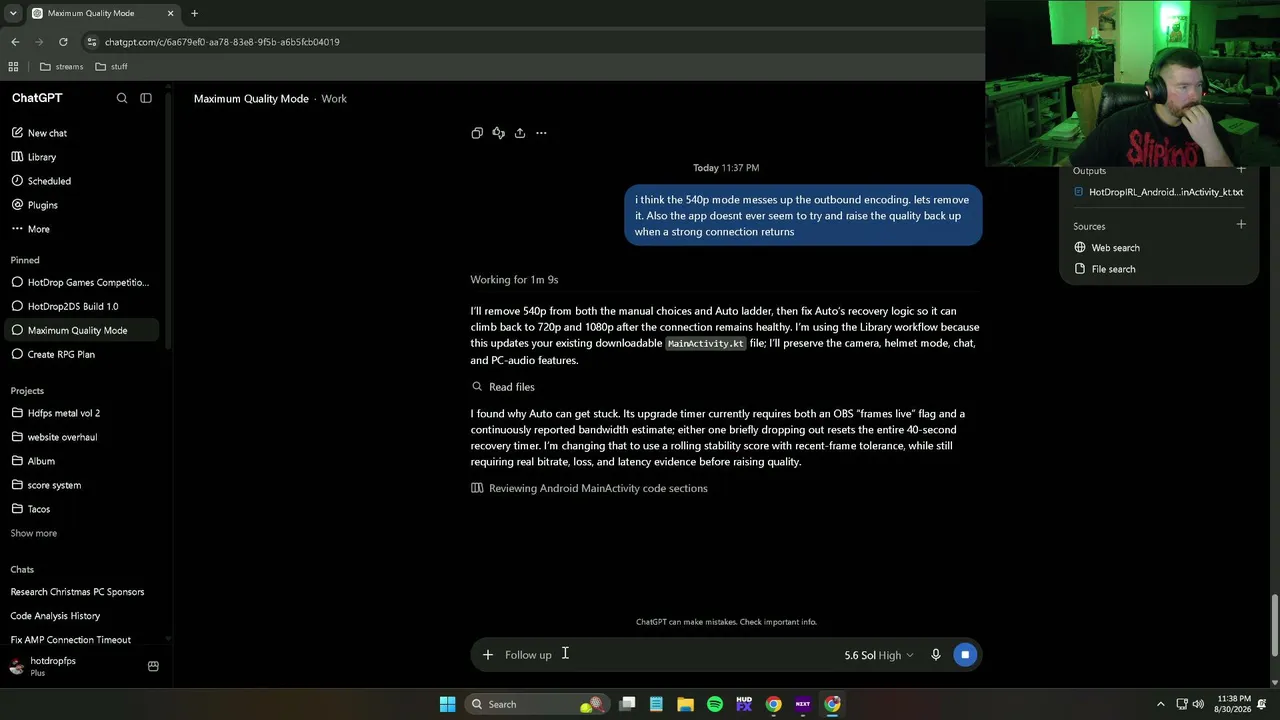This screenshot has width=1280, height=720.
Task: Click the search chats magnifier icon
Action: (x=122, y=98)
